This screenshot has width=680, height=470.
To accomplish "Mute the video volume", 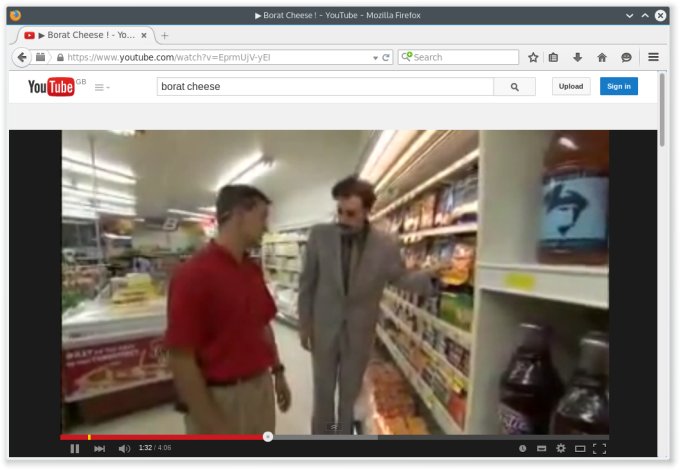I will tap(124, 448).
